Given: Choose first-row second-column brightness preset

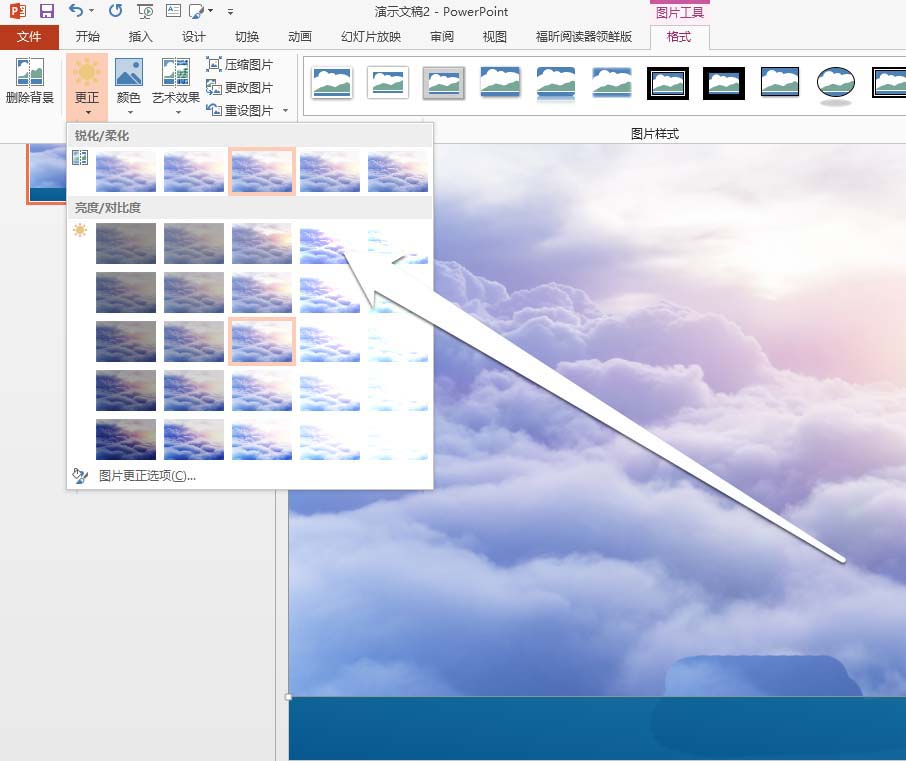Looking at the screenshot, I should tap(194, 244).
